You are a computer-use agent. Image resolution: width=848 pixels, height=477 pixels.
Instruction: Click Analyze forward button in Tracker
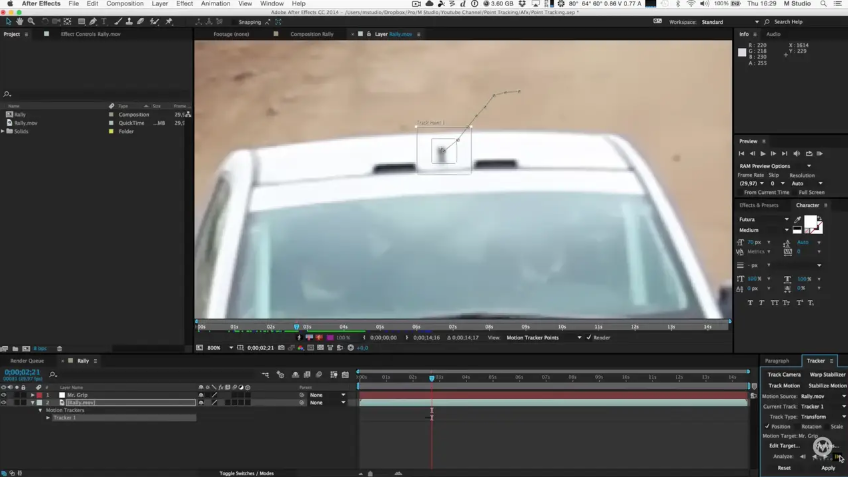pos(825,457)
